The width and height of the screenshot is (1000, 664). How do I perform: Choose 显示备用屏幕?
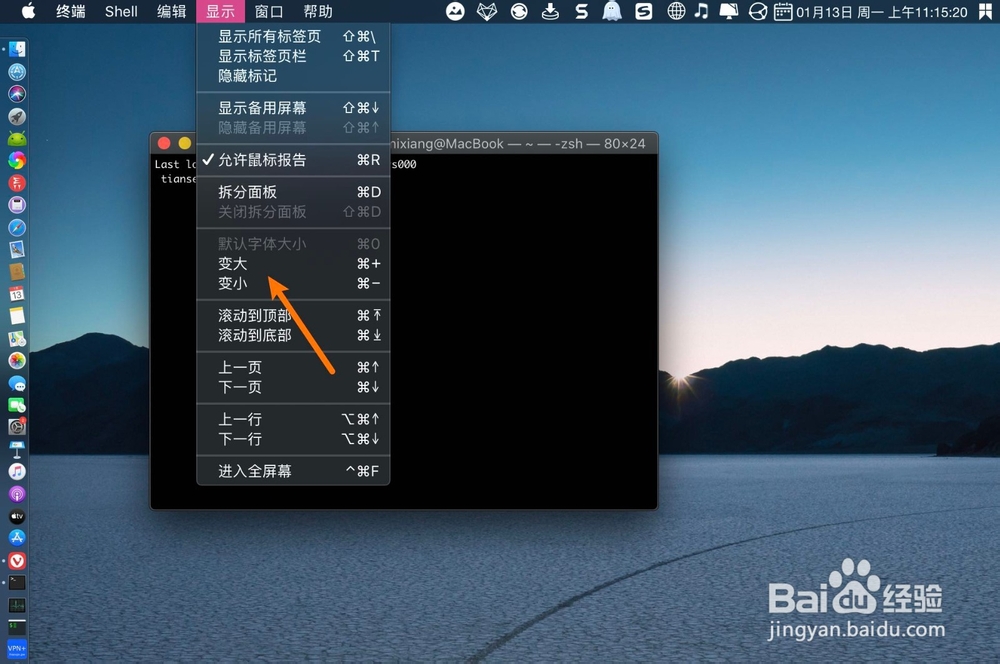tap(293, 108)
